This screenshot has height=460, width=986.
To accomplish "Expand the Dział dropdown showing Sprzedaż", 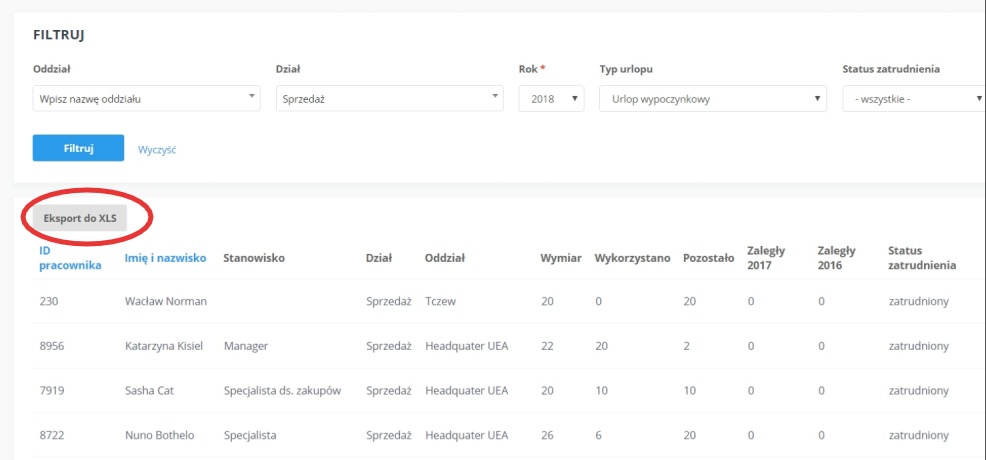I will click(390, 99).
